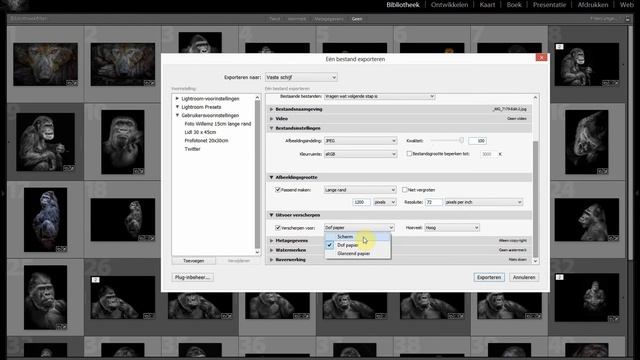Switch to the Afdrukken module

click(593, 5)
